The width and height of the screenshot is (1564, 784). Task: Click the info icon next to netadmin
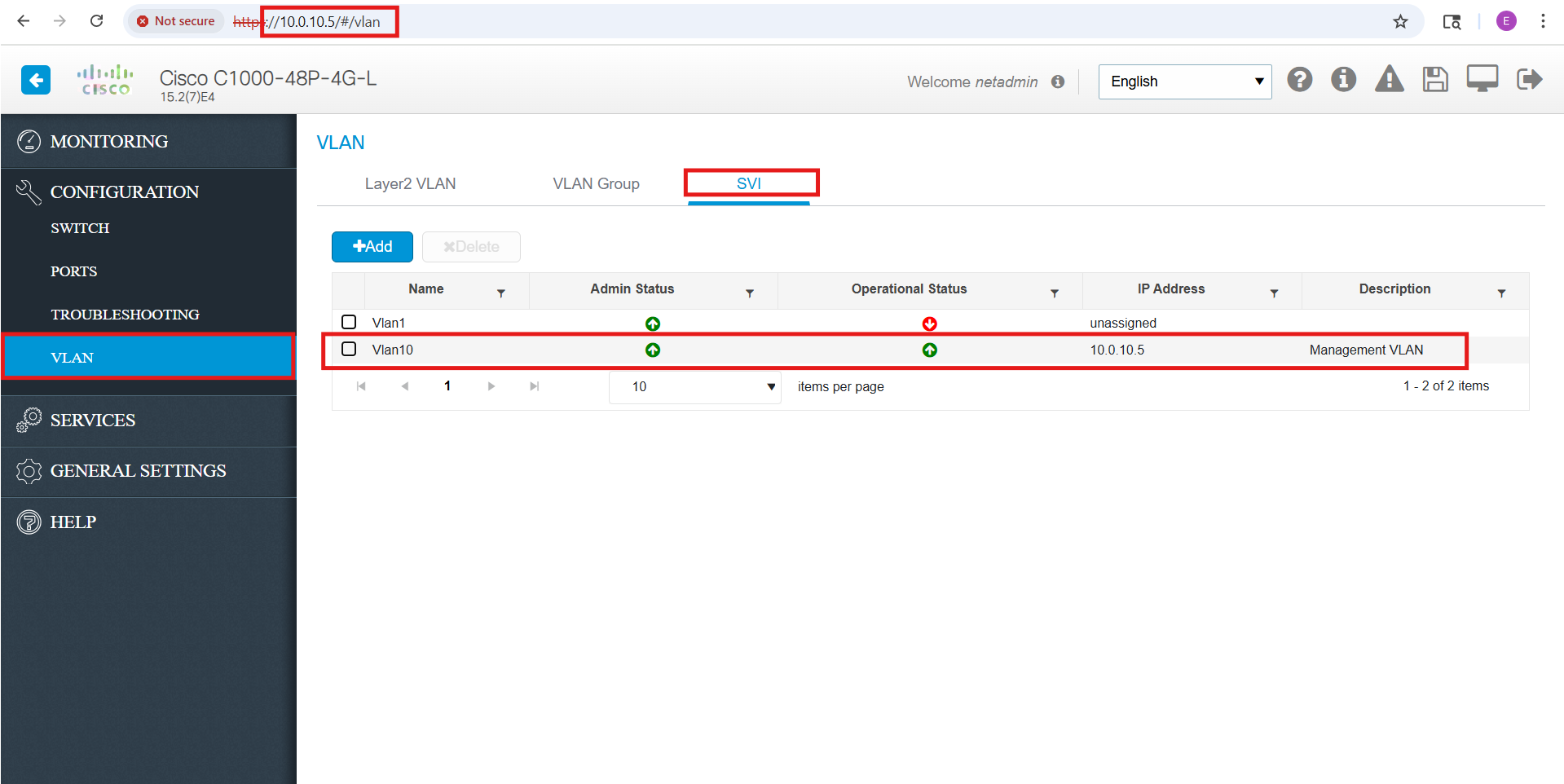[1058, 81]
